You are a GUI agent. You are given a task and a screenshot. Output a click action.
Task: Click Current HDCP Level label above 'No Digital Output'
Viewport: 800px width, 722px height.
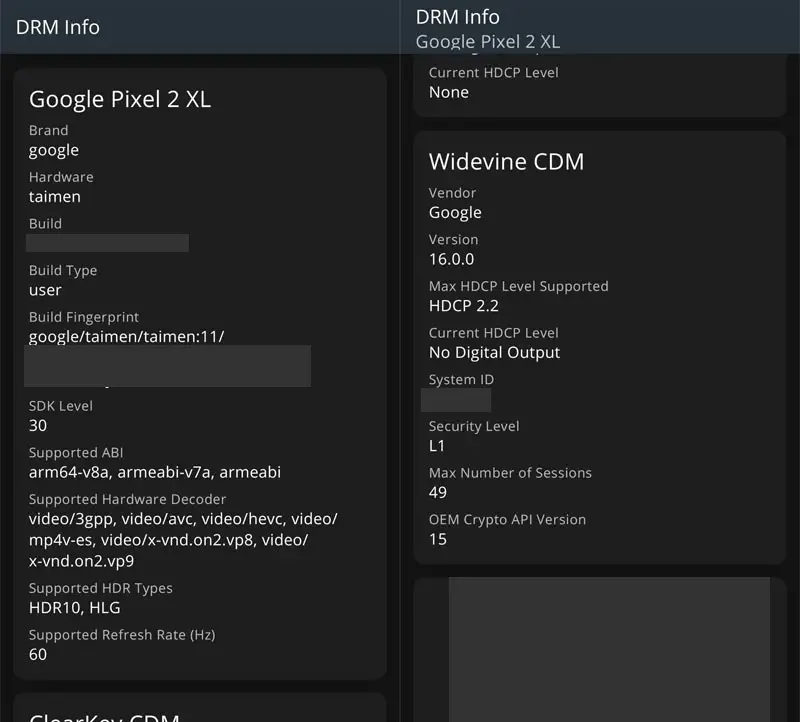point(493,333)
